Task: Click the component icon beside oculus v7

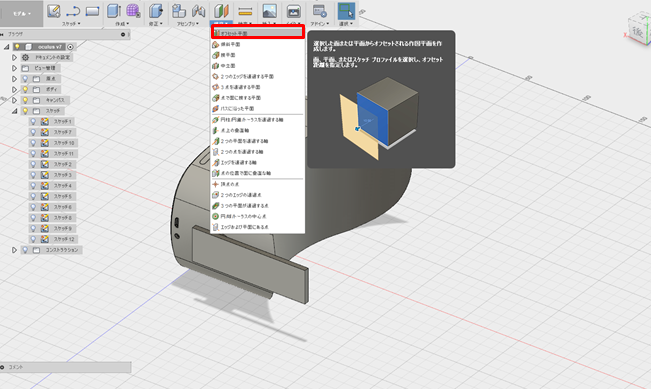Action: (x=28, y=47)
